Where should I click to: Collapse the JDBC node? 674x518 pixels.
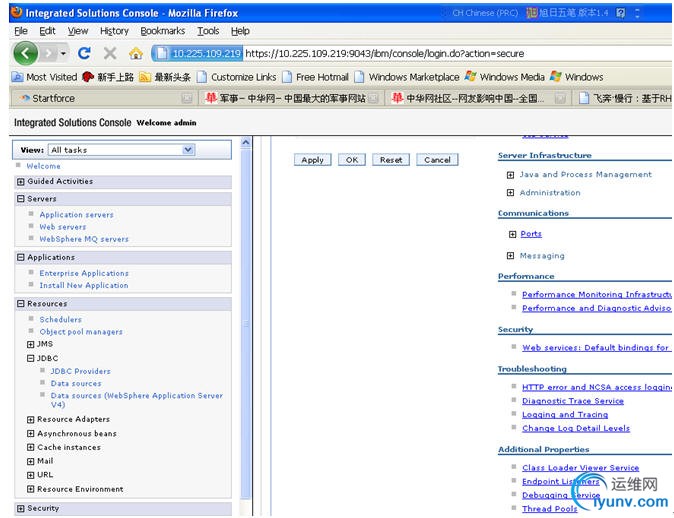(x=31, y=359)
